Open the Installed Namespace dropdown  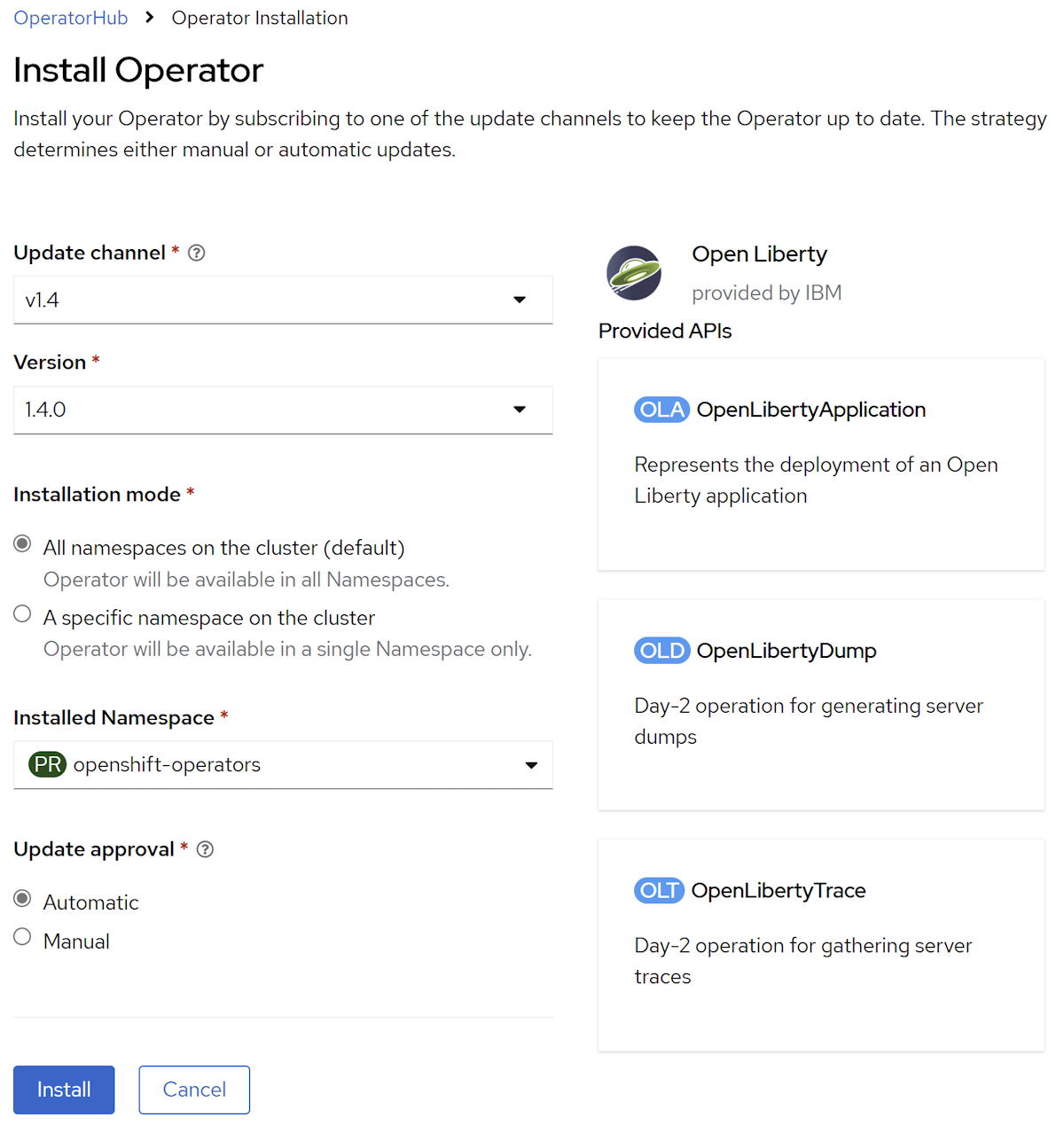pos(283,764)
